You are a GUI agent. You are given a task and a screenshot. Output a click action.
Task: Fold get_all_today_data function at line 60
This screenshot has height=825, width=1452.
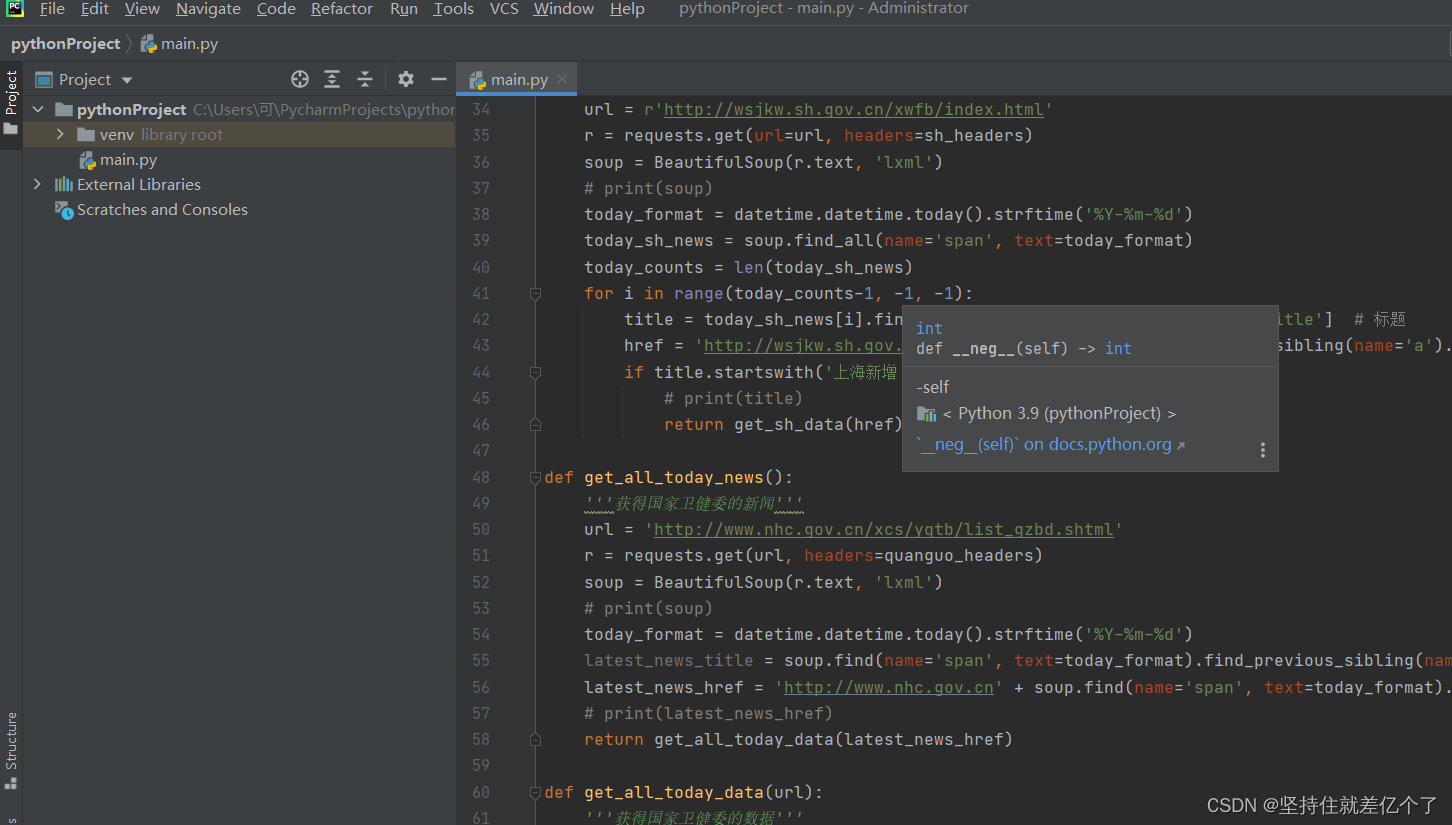tap(535, 792)
